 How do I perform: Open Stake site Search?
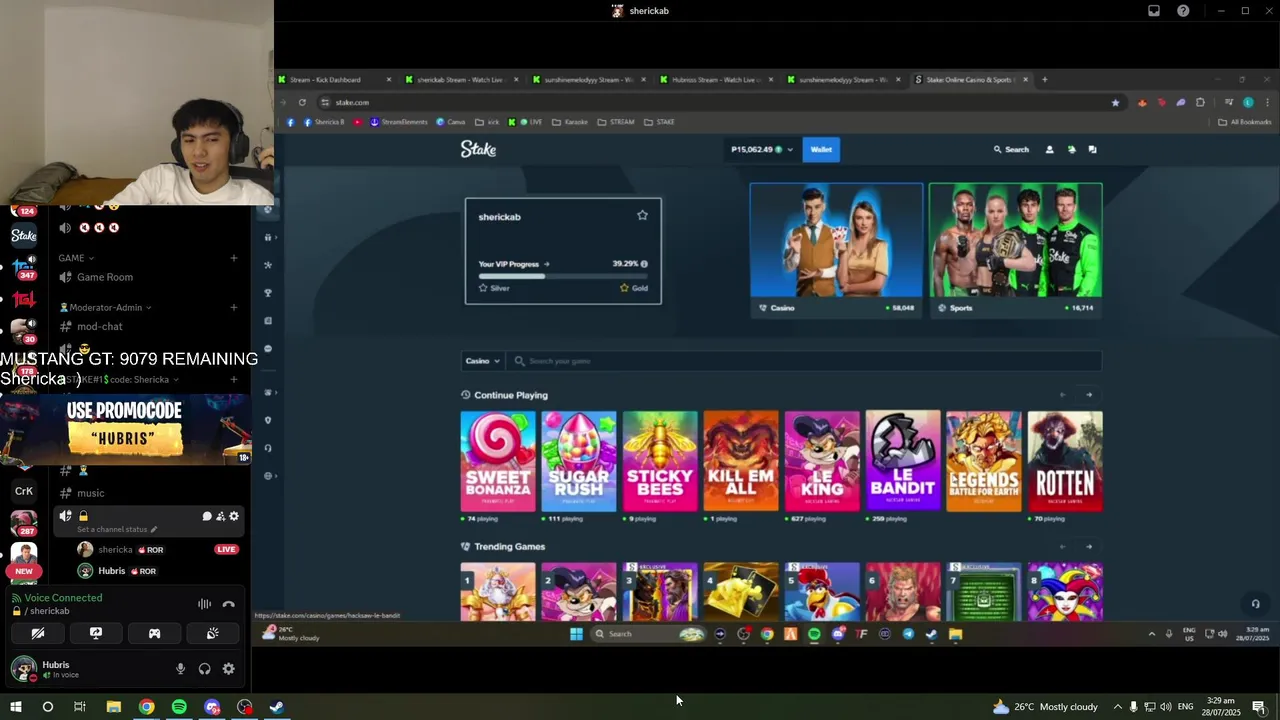point(1011,150)
